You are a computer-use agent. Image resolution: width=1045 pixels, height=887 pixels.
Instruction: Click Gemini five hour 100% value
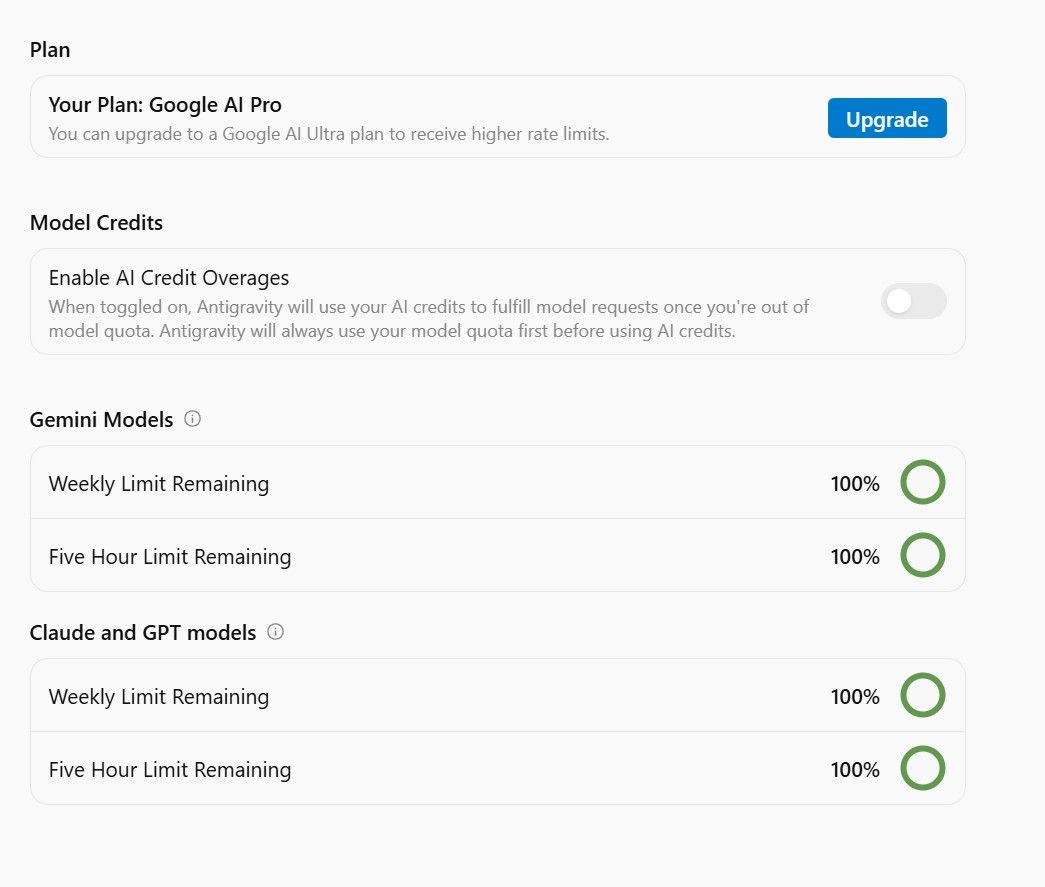click(854, 556)
